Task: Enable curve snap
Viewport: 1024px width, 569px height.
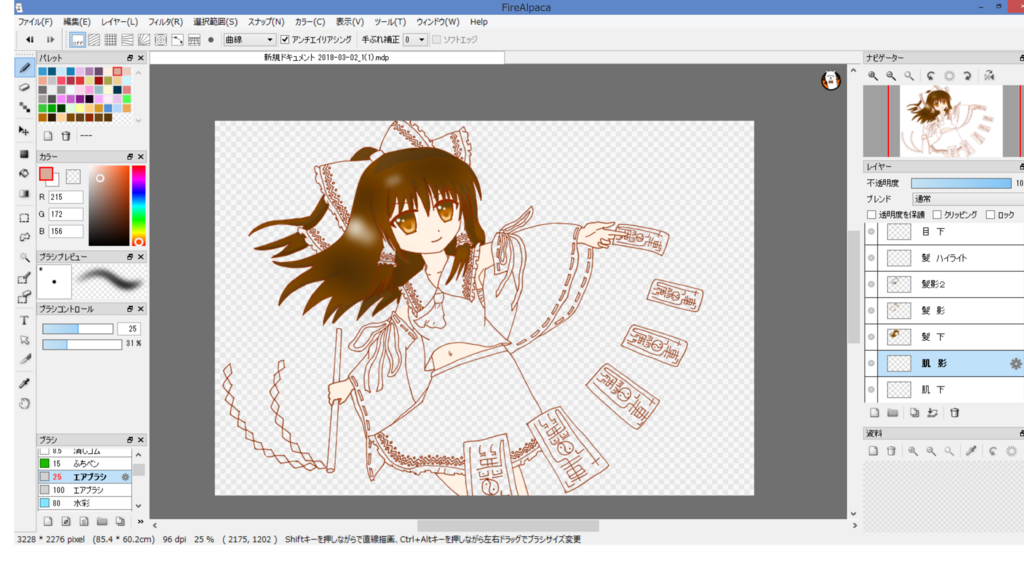Action: (178, 40)
